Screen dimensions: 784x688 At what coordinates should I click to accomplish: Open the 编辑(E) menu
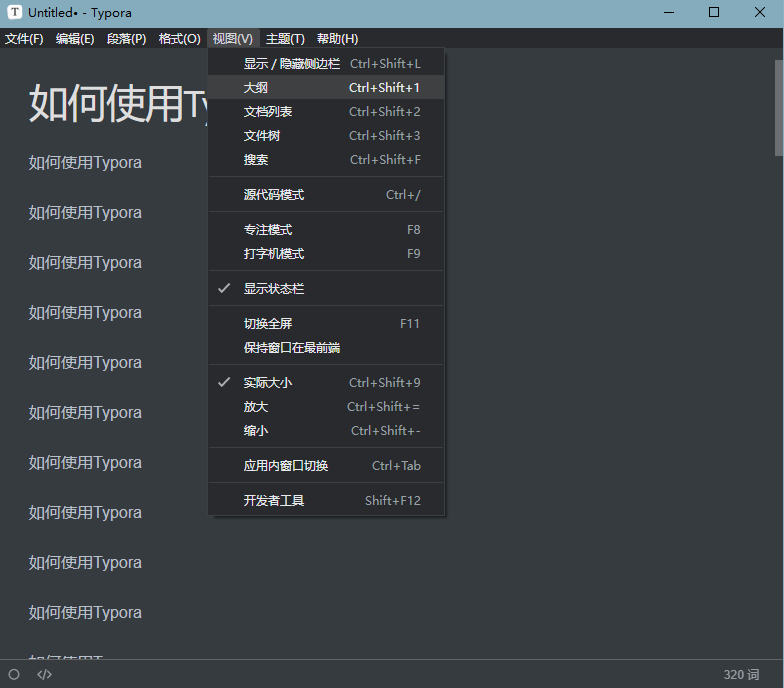tap(75, 38)
